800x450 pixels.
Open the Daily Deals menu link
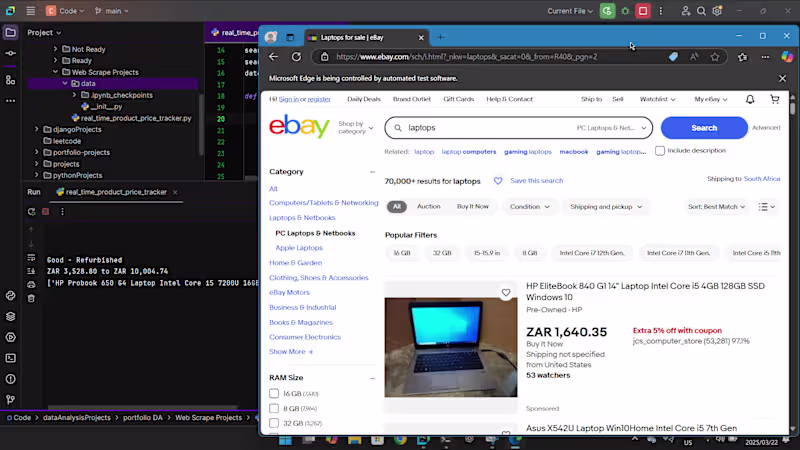[363, 99]
